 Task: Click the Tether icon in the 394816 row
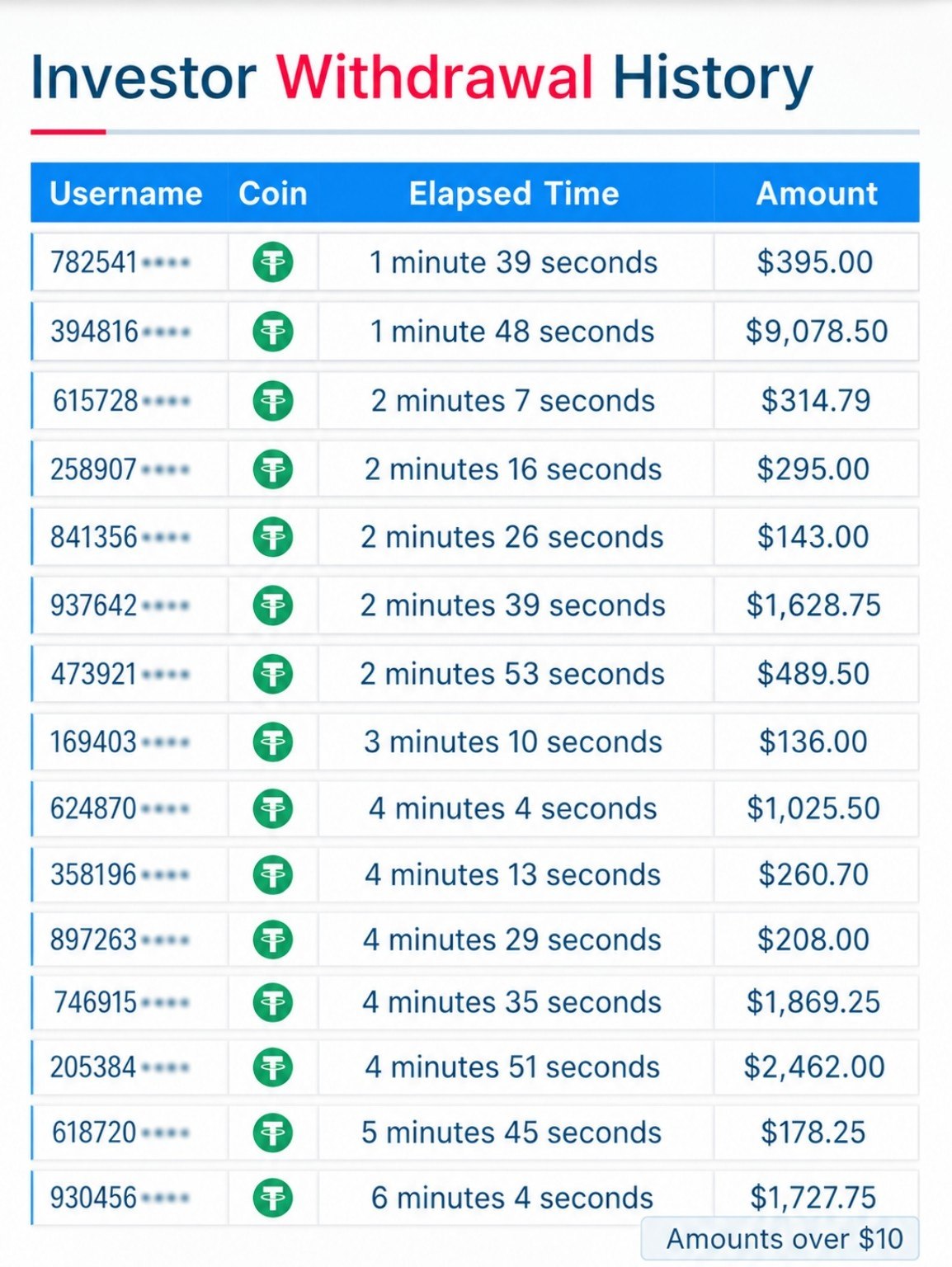(272, 332)
